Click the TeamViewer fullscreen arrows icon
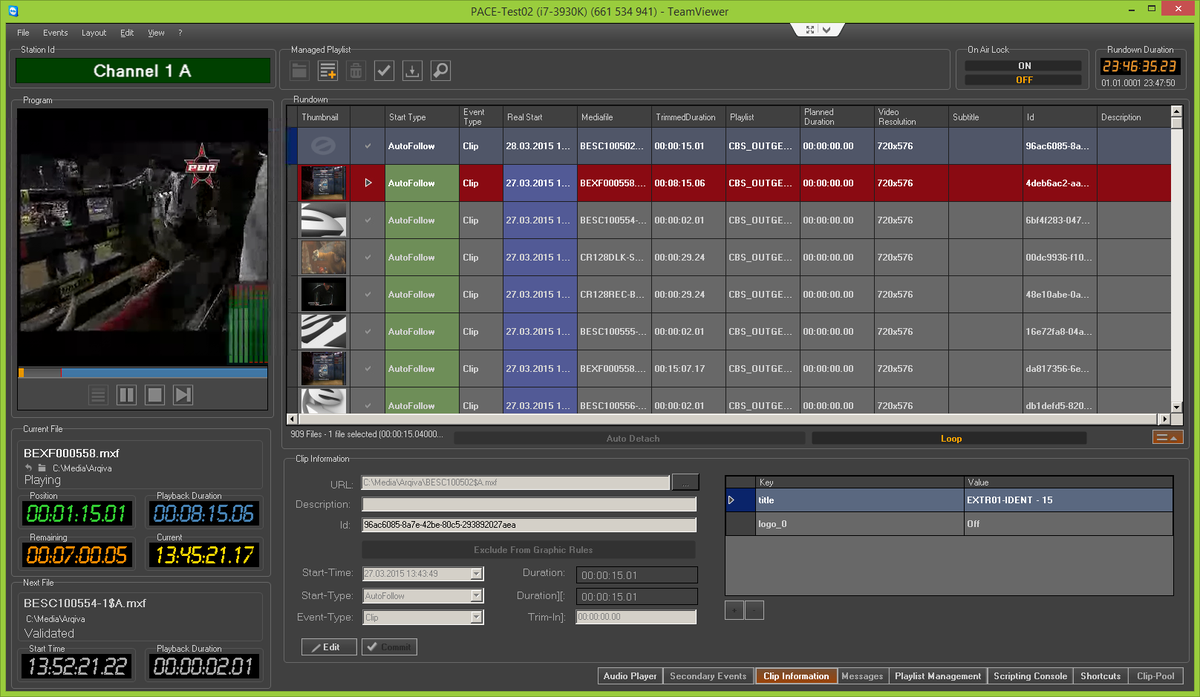Screen dimensions: 1200x697 click(x=809, y=29)
